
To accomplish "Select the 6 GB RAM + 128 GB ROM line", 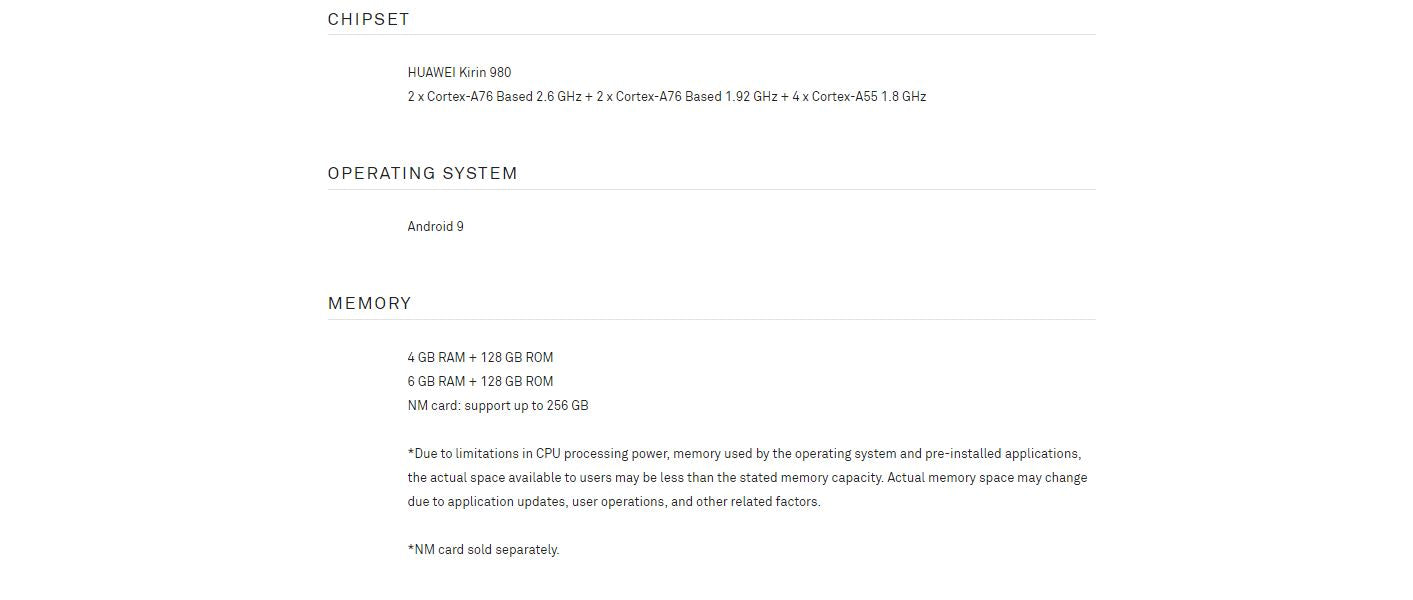I will coord(480,381).
